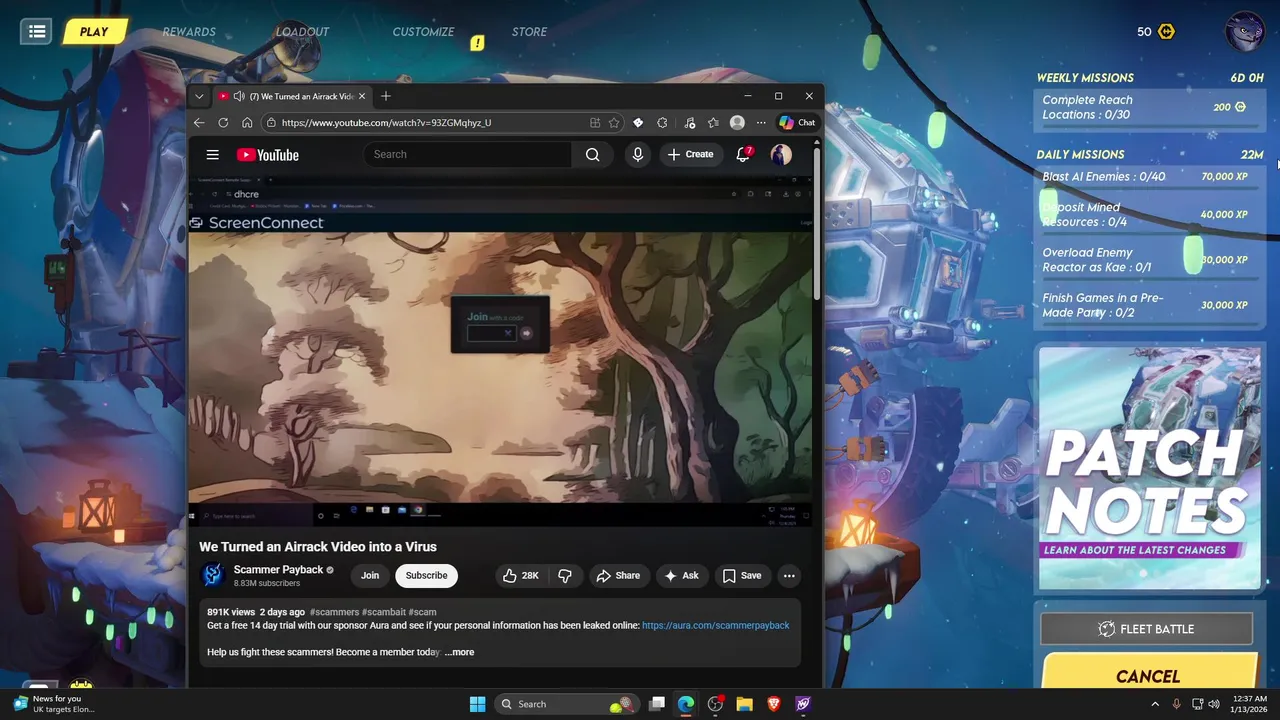The height and width of the screenshot is (720, 1280).
Task: Open YouTube Create dropdown
Action: [x=690, y=154]
